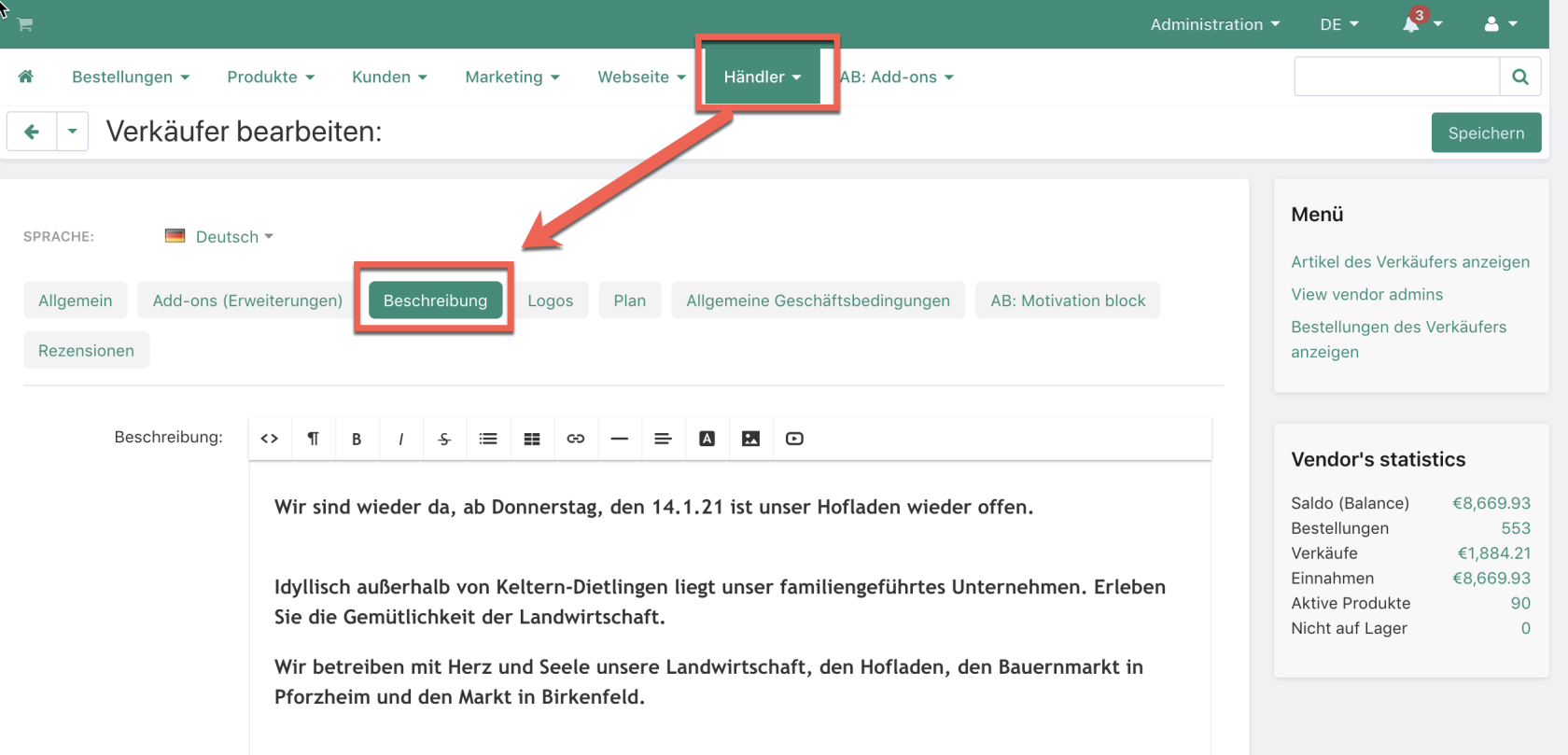Open the Rezensionen tab

pos(86,350)
